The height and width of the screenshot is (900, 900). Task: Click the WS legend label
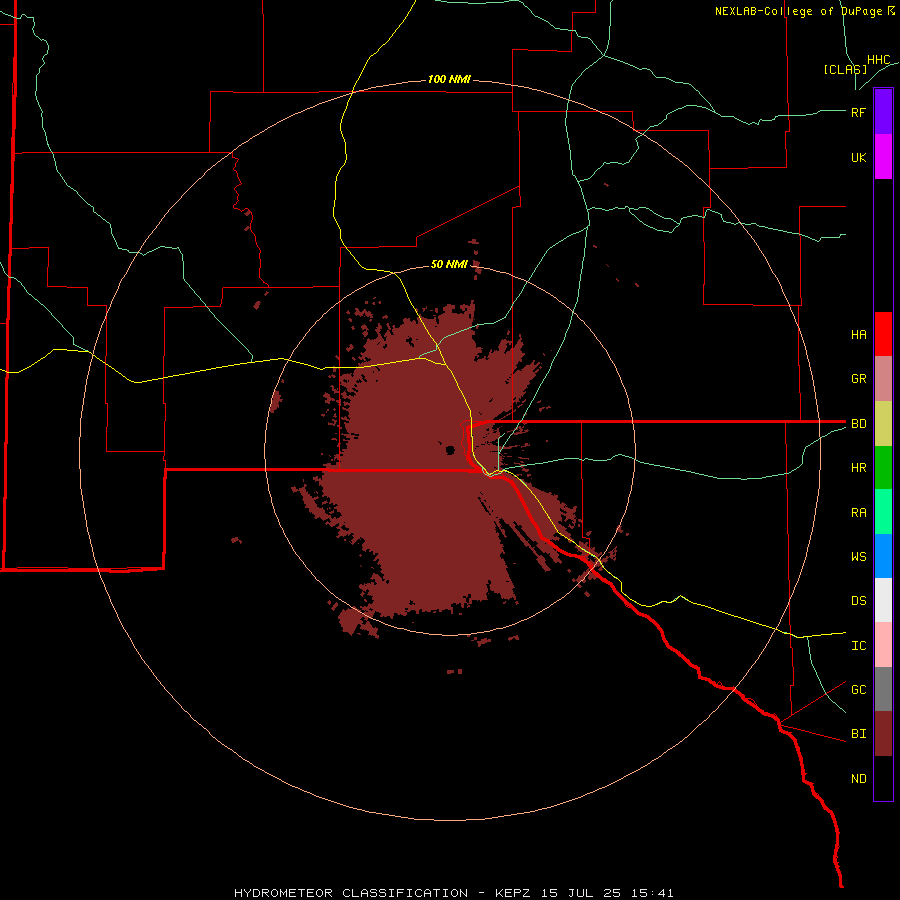point(859,556)
